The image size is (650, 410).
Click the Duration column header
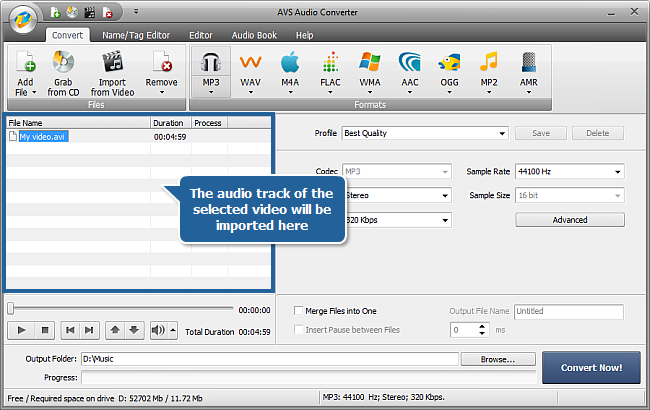click(170, 123)
